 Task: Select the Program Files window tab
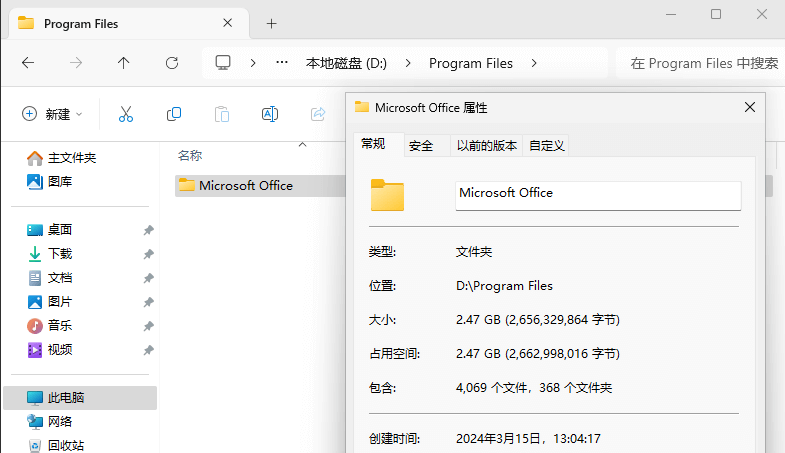tap(129, 24)
